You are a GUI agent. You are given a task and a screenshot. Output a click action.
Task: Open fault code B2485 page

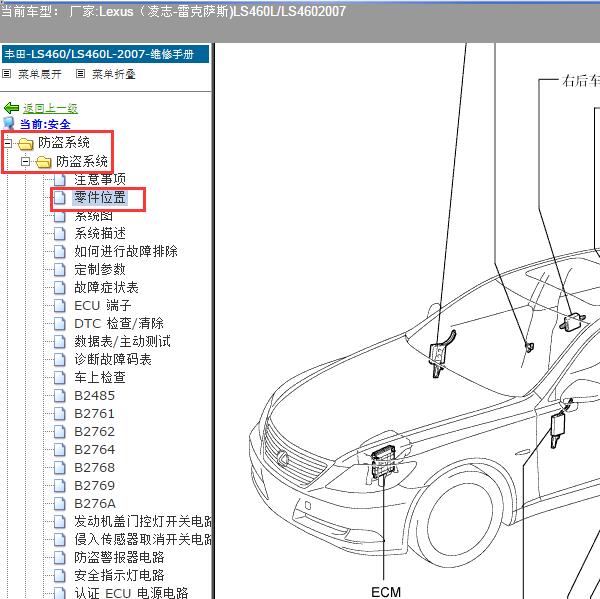tap(95, 395)
